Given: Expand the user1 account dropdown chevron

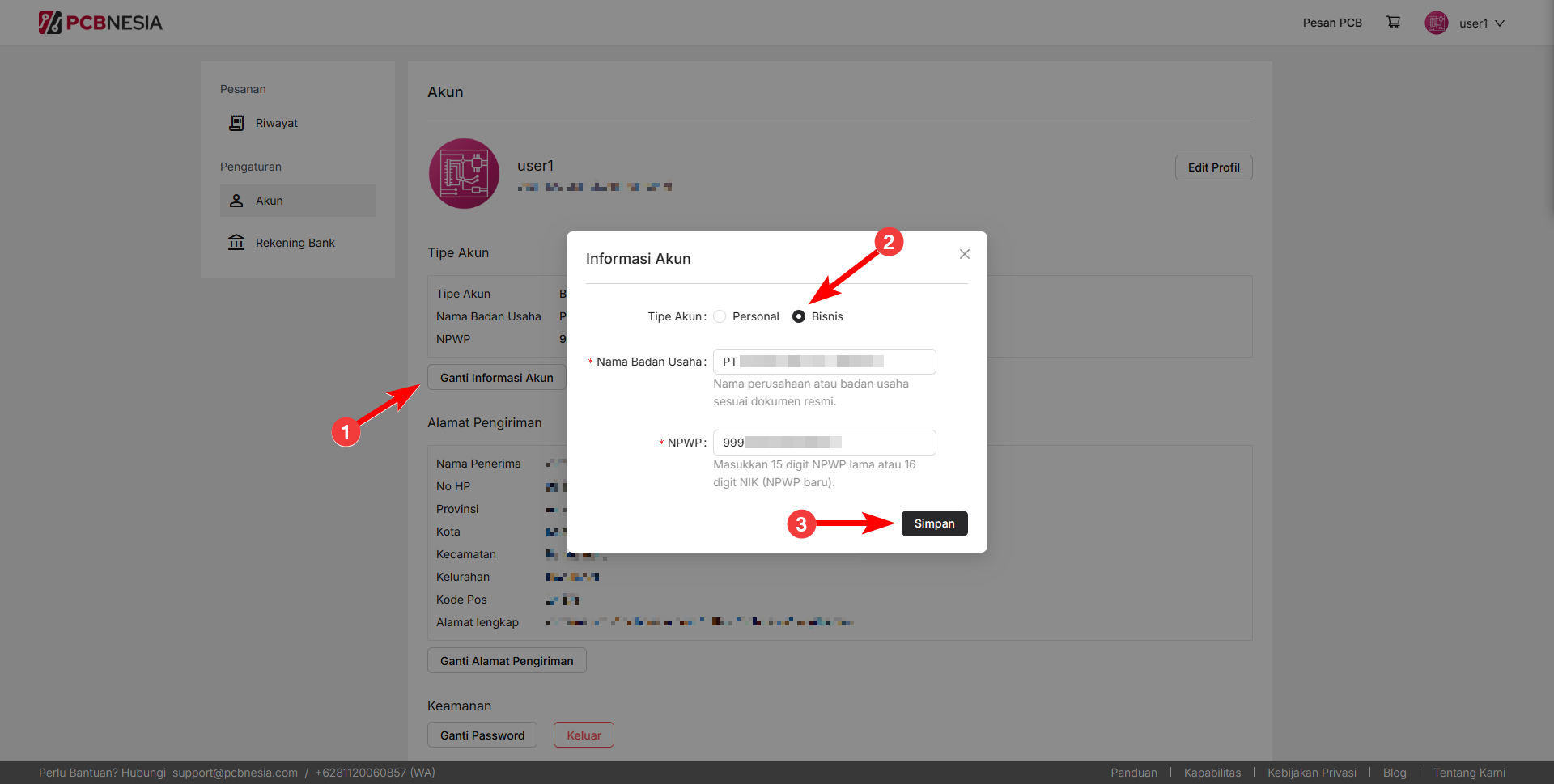Looking at the screenshot, I should click(x=1500, y=23).
